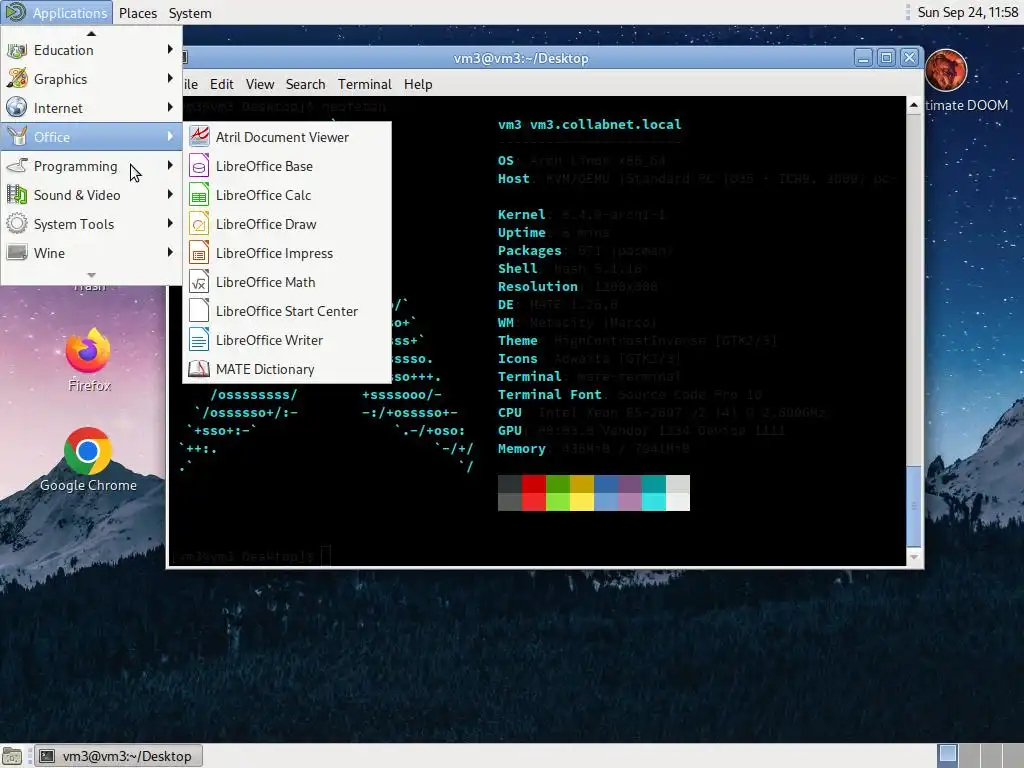Click the Education category icon
This screenshot has width=1024, height=768.
[17, 50]
